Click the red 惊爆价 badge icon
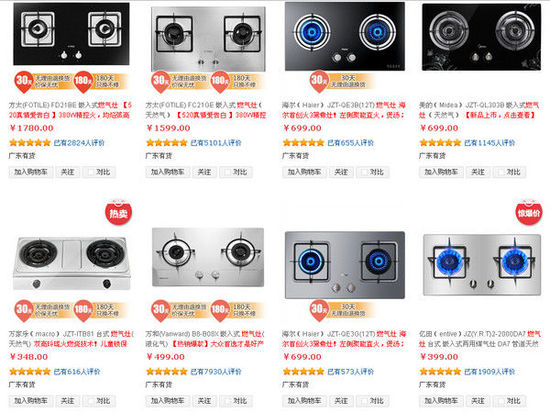 pyautogui.click(x=528, y=212)
